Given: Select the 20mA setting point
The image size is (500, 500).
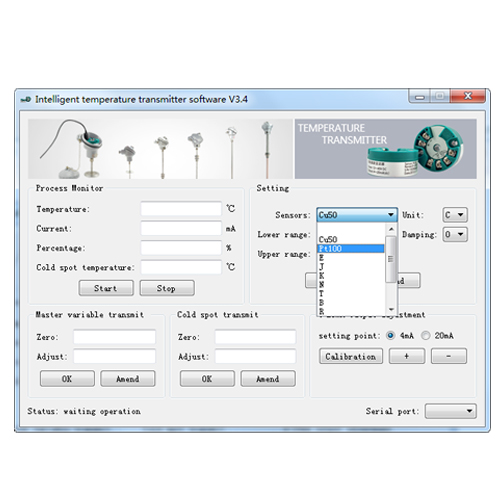Looking at the screenshot, I should pos(425,335).
